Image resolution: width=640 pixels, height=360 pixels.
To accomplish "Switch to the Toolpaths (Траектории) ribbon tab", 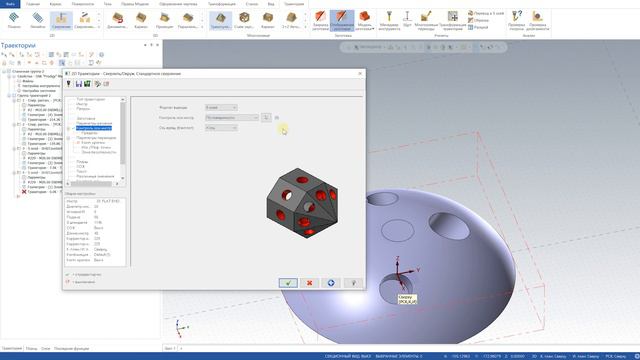I will pyautogui.click(x=294, y=4).
